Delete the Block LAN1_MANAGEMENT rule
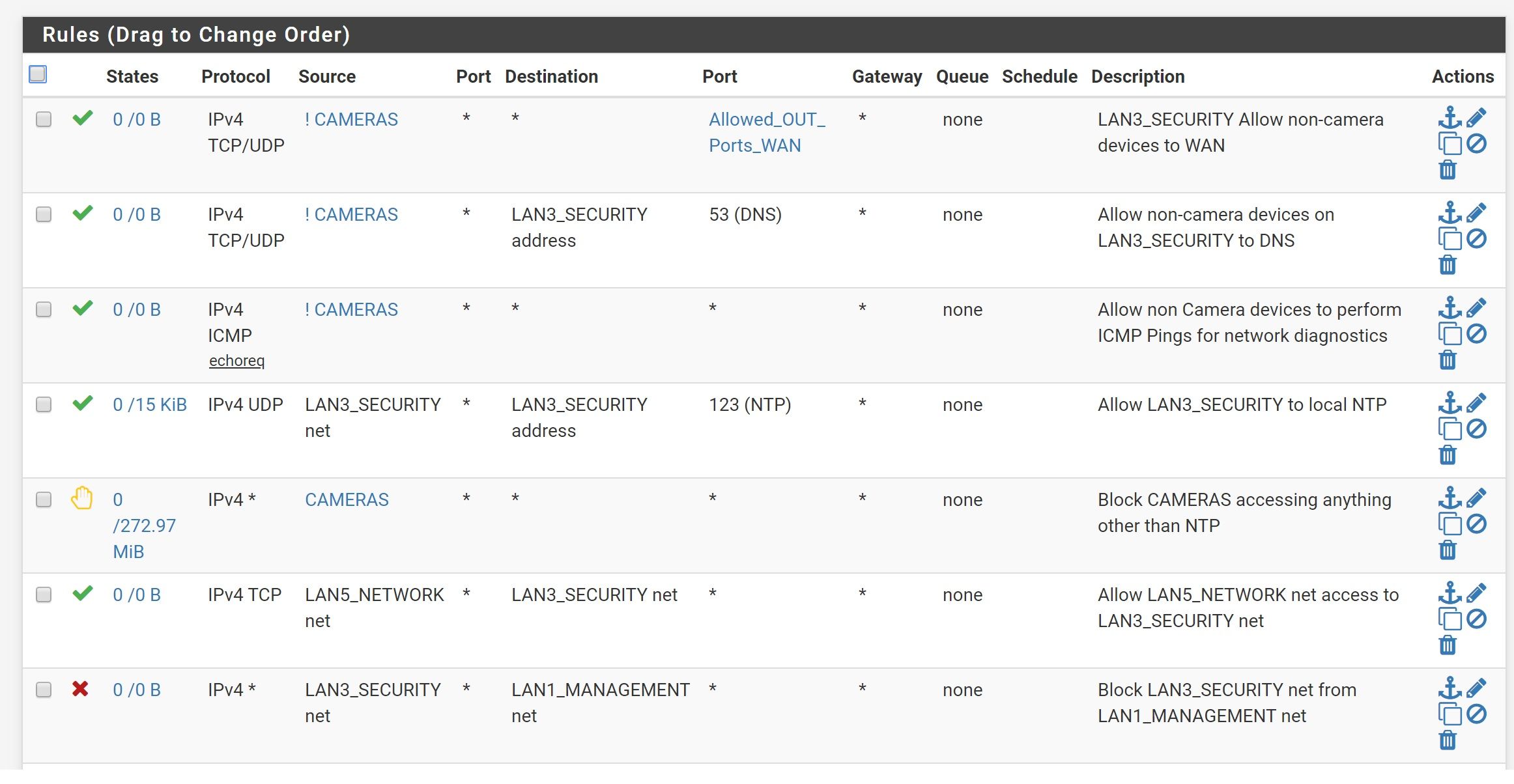 (x=1448, y=740)
